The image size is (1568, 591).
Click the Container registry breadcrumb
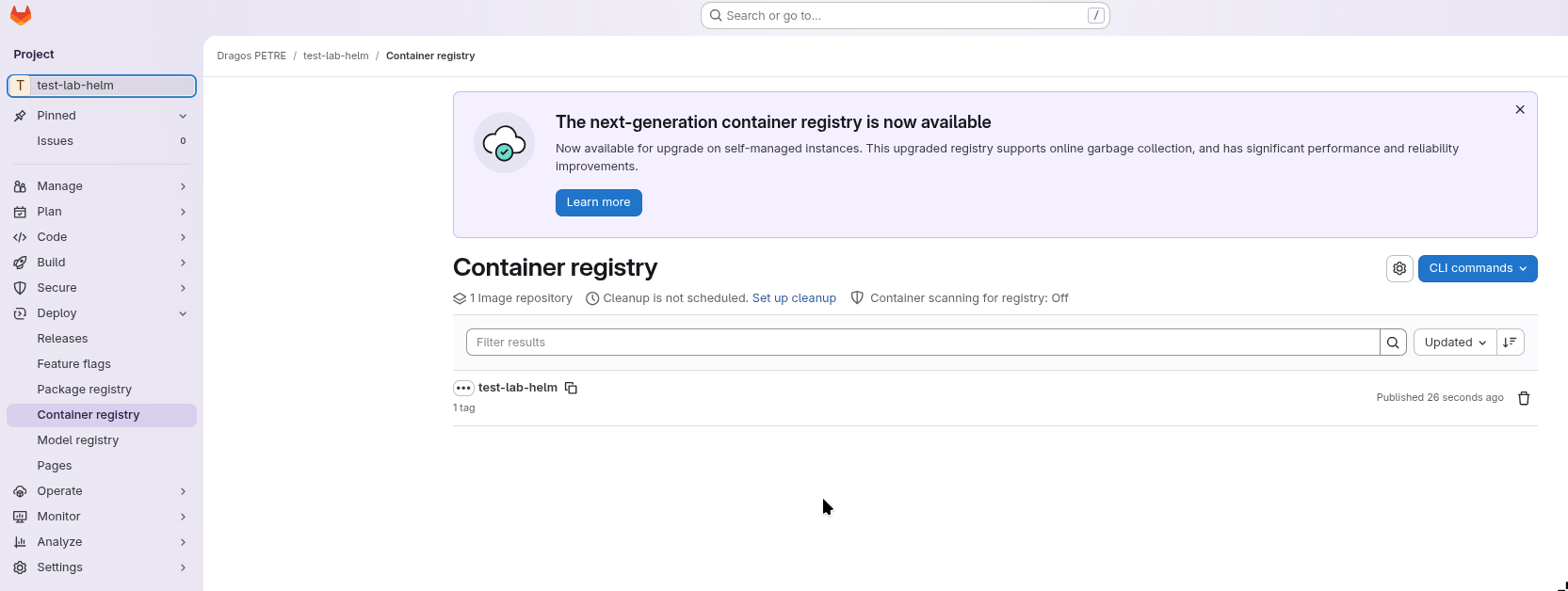coord(430,56)
